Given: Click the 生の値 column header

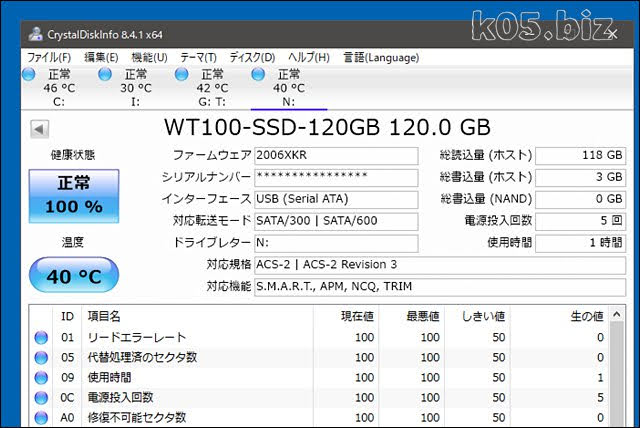Looking at the screenshot, I should (x=559, y=316).
